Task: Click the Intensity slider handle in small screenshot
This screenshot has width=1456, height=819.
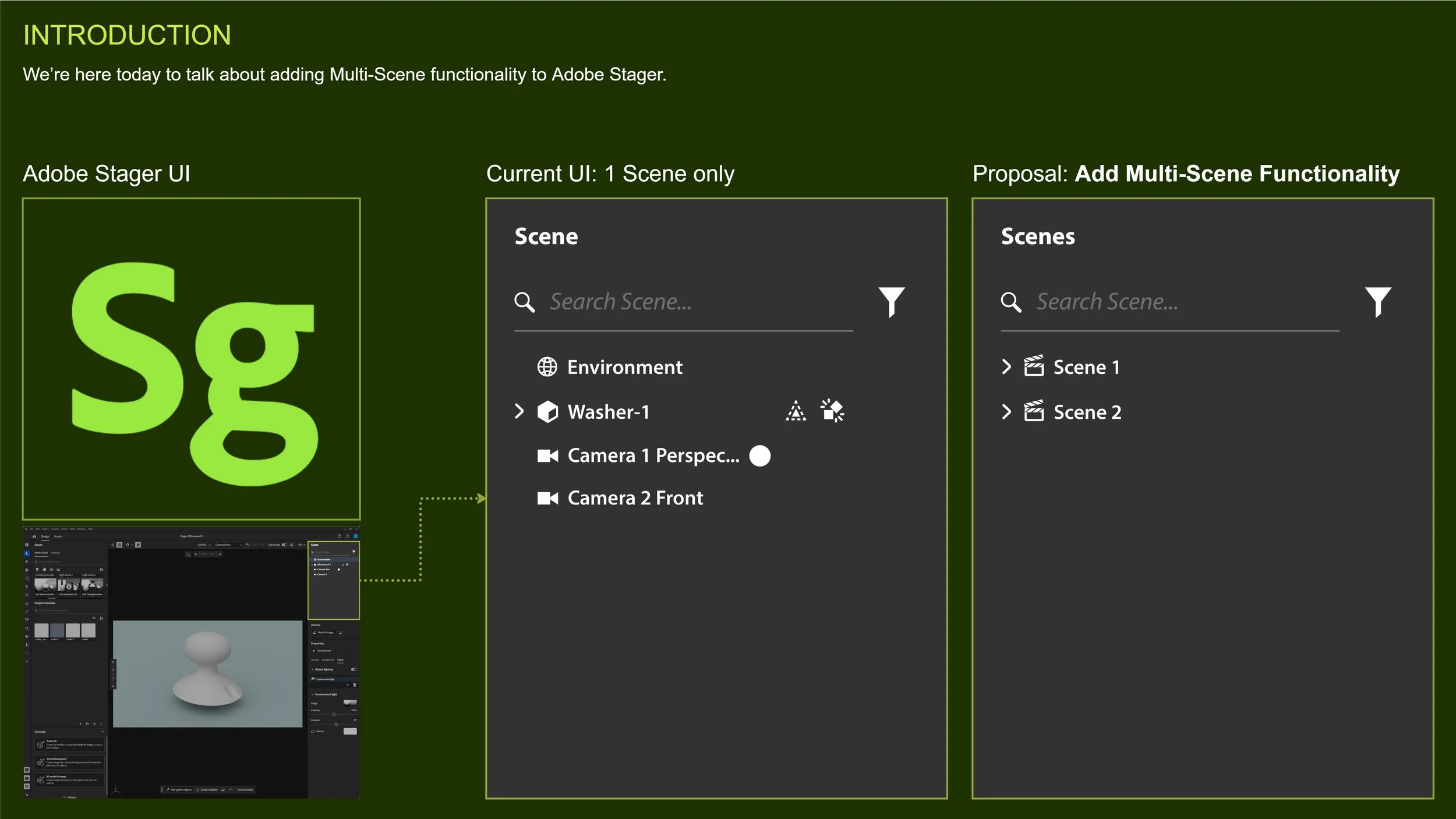Action: point(334,714)
